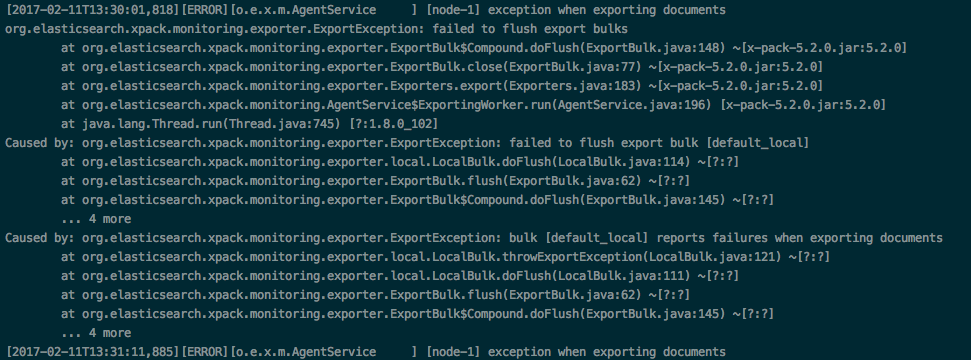971x360 pixels.
Task: Click the last '... 4 more' line
Action: [96, 333]
